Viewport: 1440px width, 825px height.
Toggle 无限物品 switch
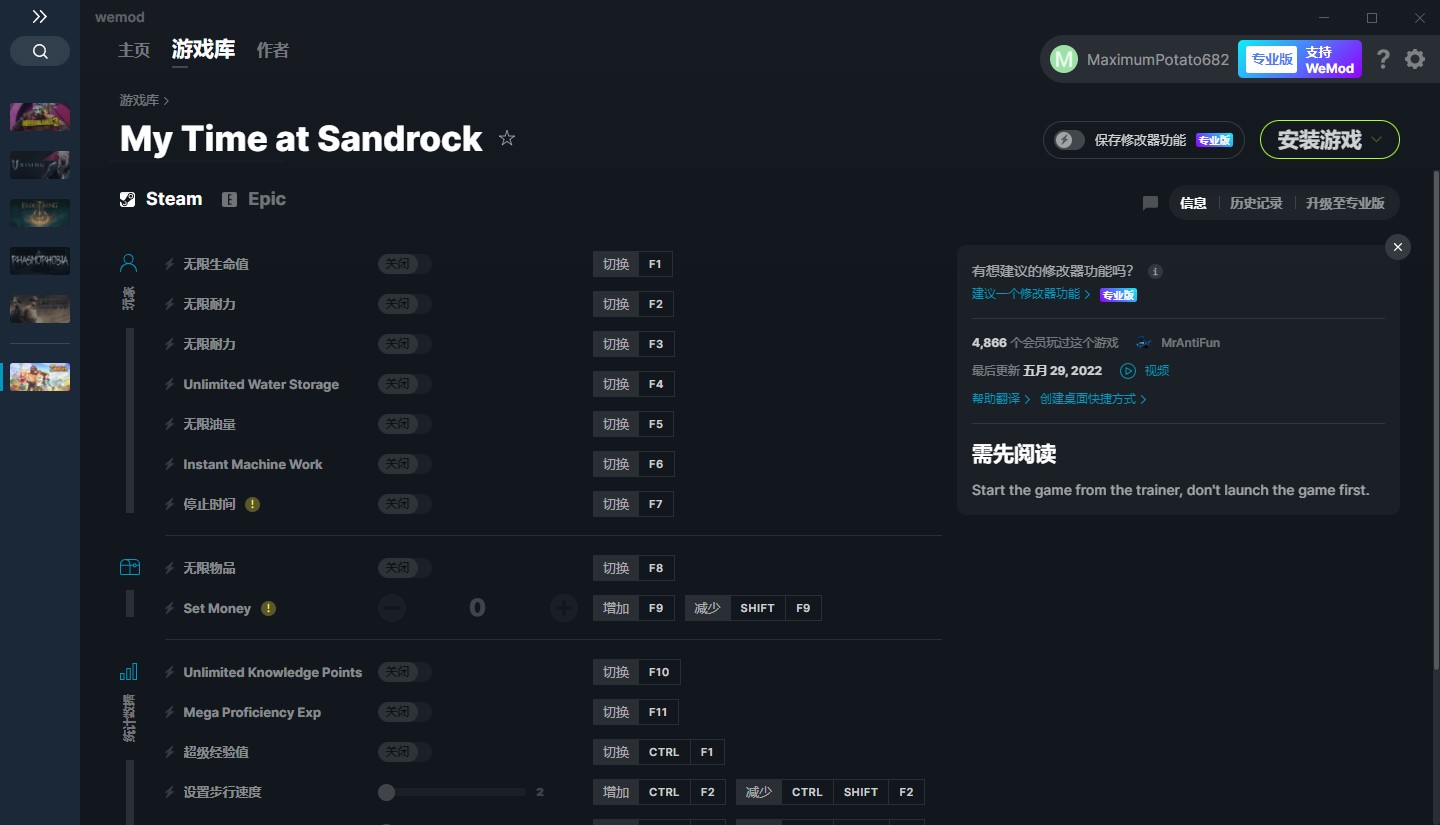[x=404, y=568]
